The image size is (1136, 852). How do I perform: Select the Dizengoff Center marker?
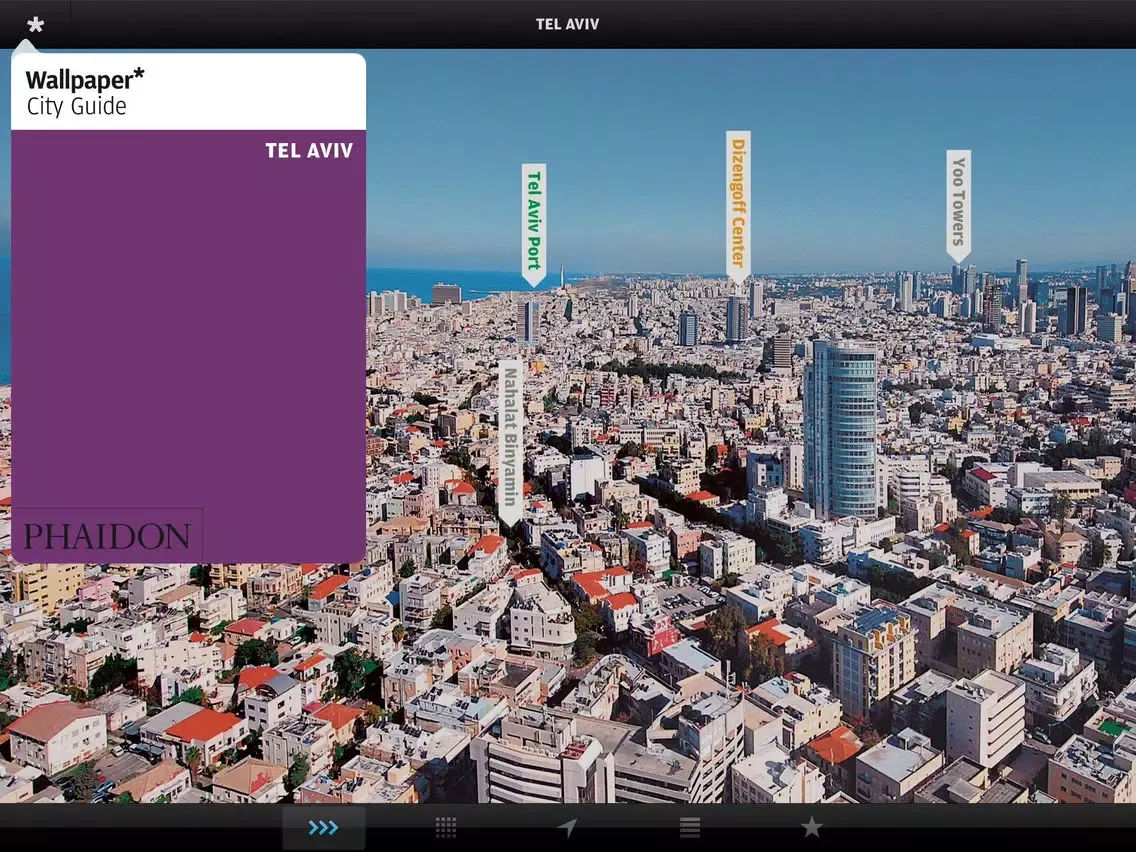[738, 207]
